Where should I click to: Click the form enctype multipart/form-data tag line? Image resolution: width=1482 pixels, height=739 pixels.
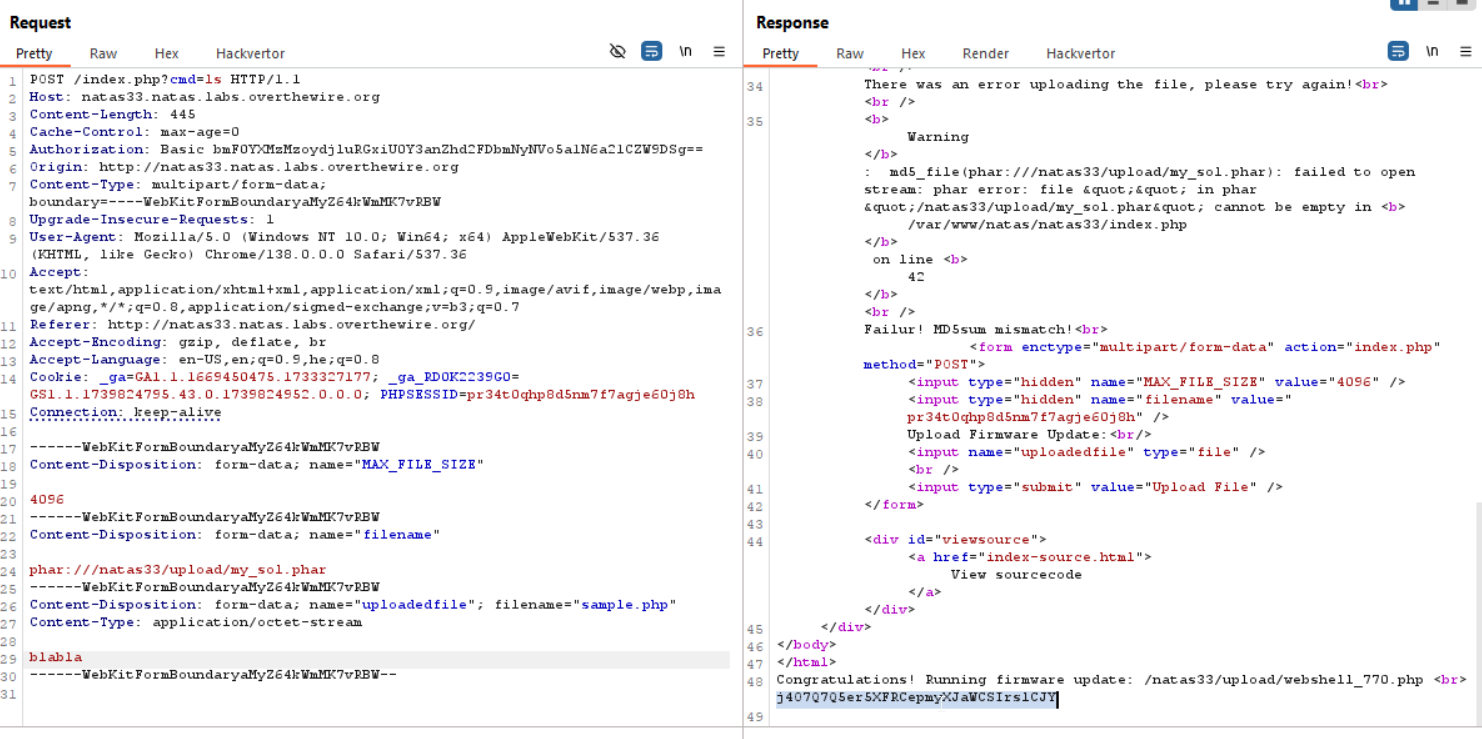click(1152, 355)
